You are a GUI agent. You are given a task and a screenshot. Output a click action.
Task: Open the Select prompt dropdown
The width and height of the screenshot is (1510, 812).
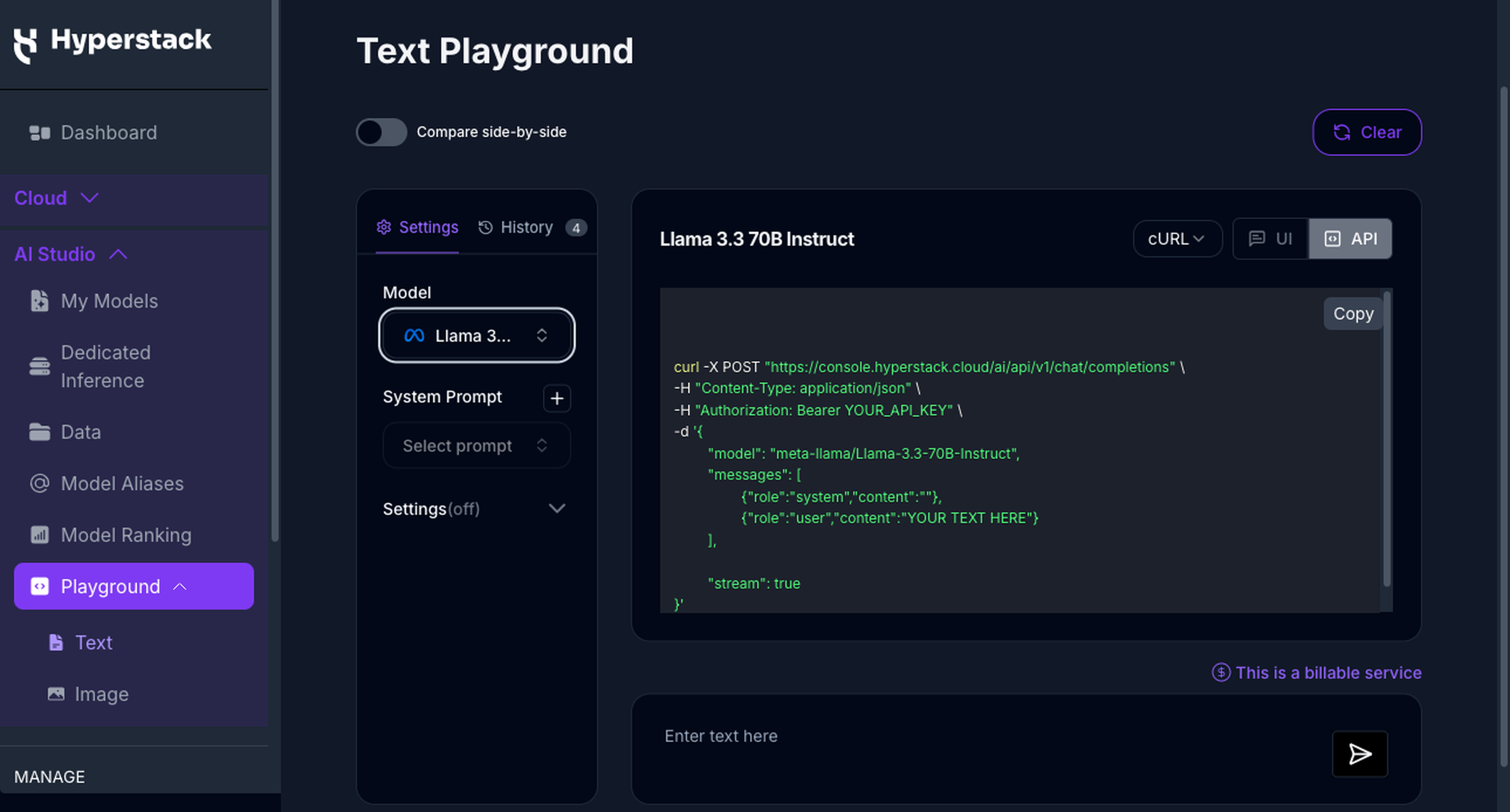point(477,446)
